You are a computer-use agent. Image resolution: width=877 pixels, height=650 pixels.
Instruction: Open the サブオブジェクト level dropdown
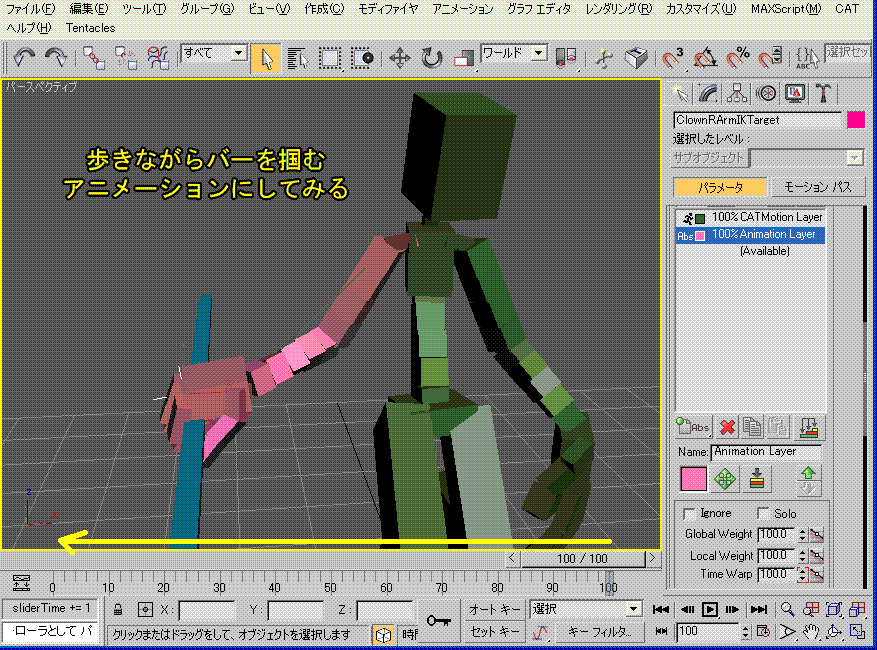(x=854, y=158)
